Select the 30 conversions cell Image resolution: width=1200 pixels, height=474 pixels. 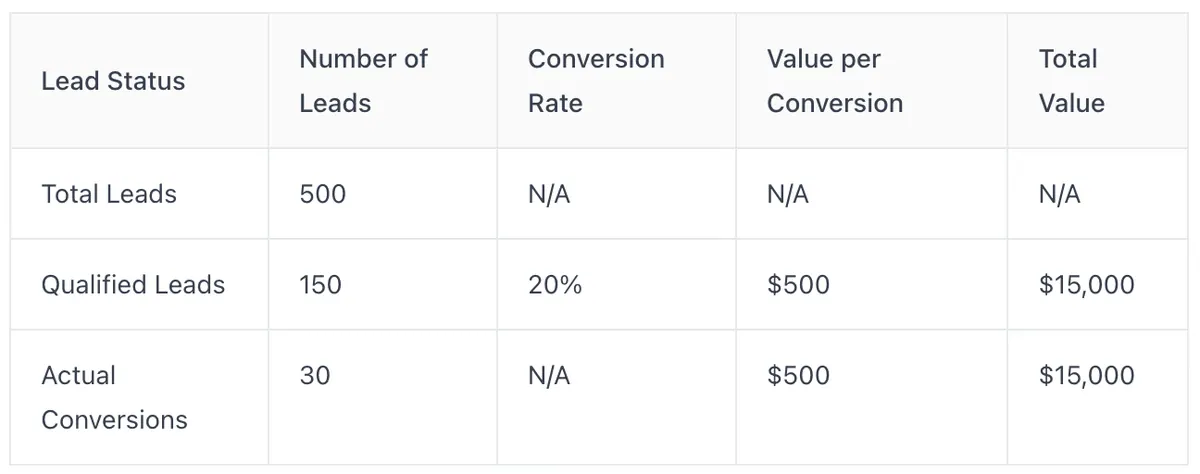pos(314,376)
